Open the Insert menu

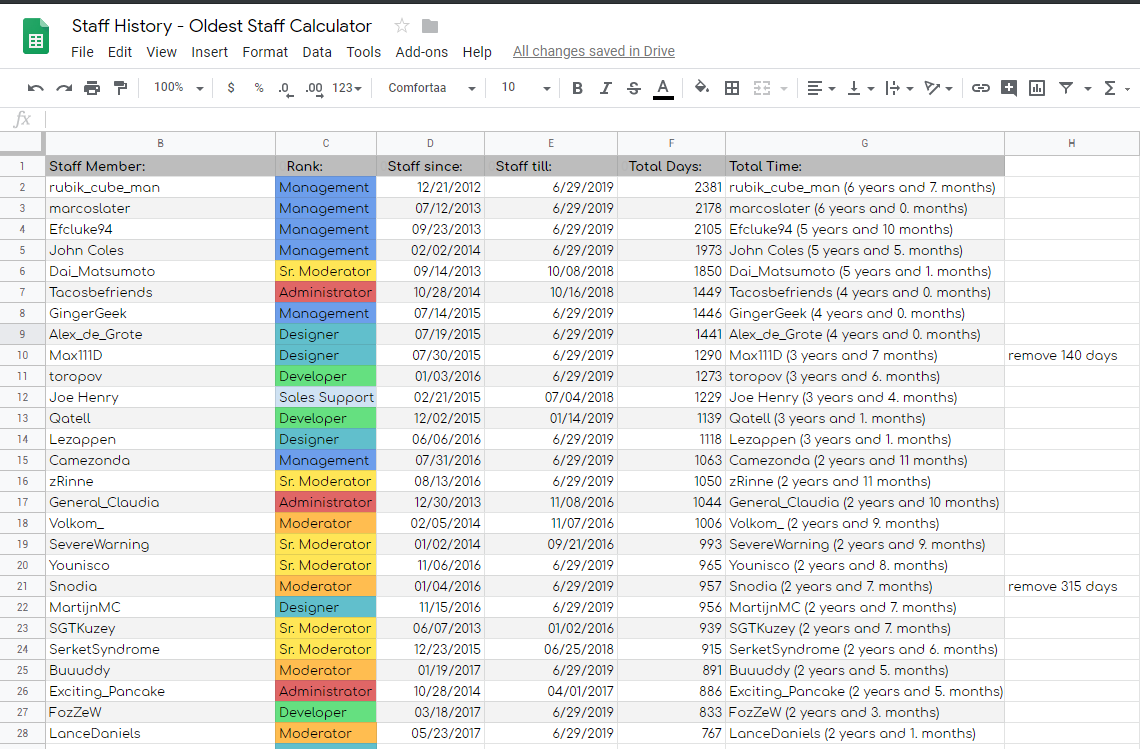(x=209, y=52)
